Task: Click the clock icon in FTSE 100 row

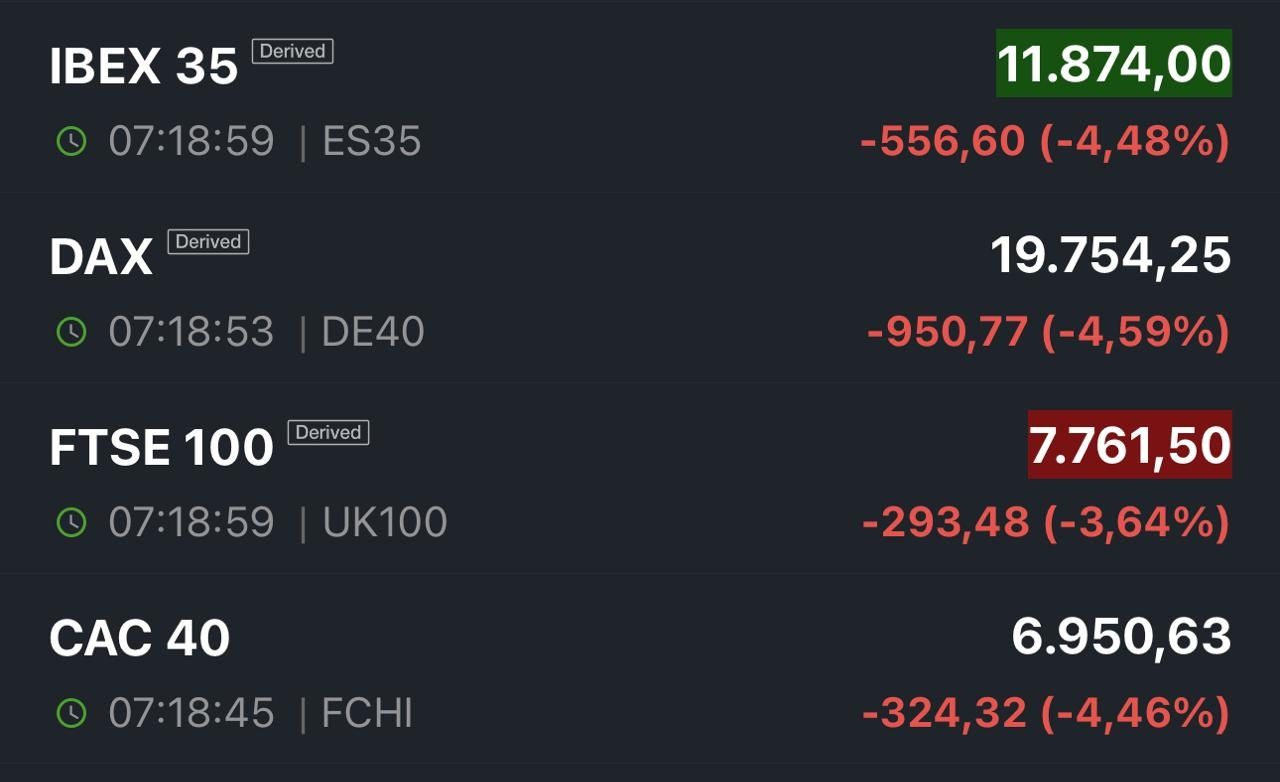Action: point(71,522)
